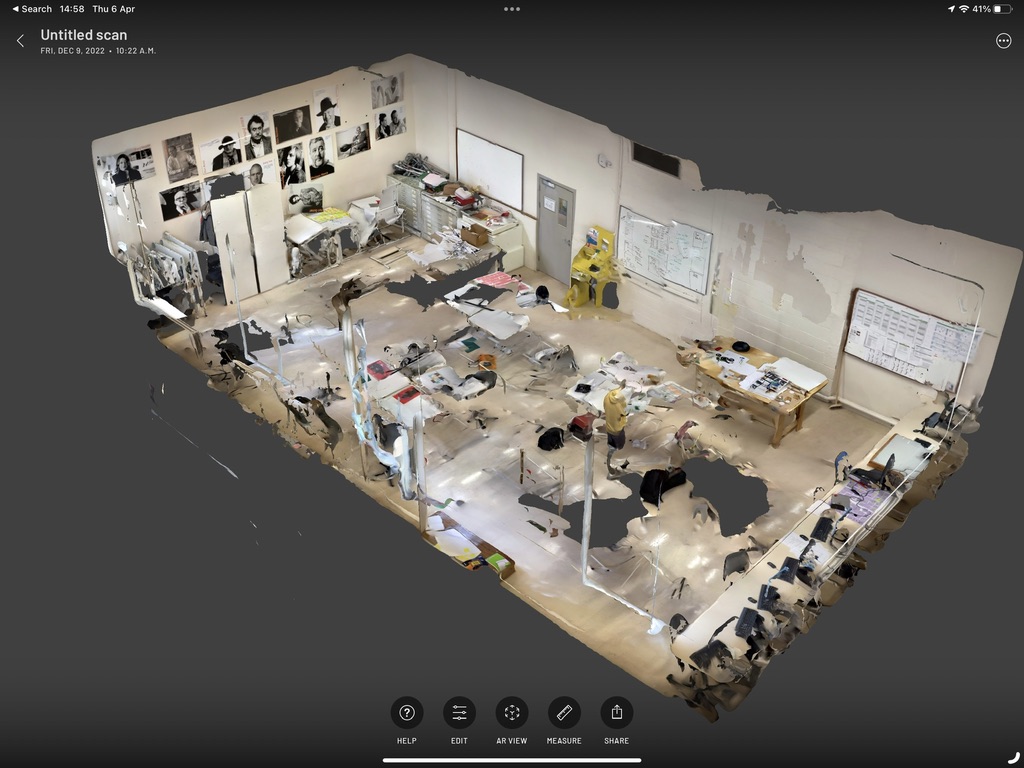Select the yellow cart in the scan

coord(593,265)
